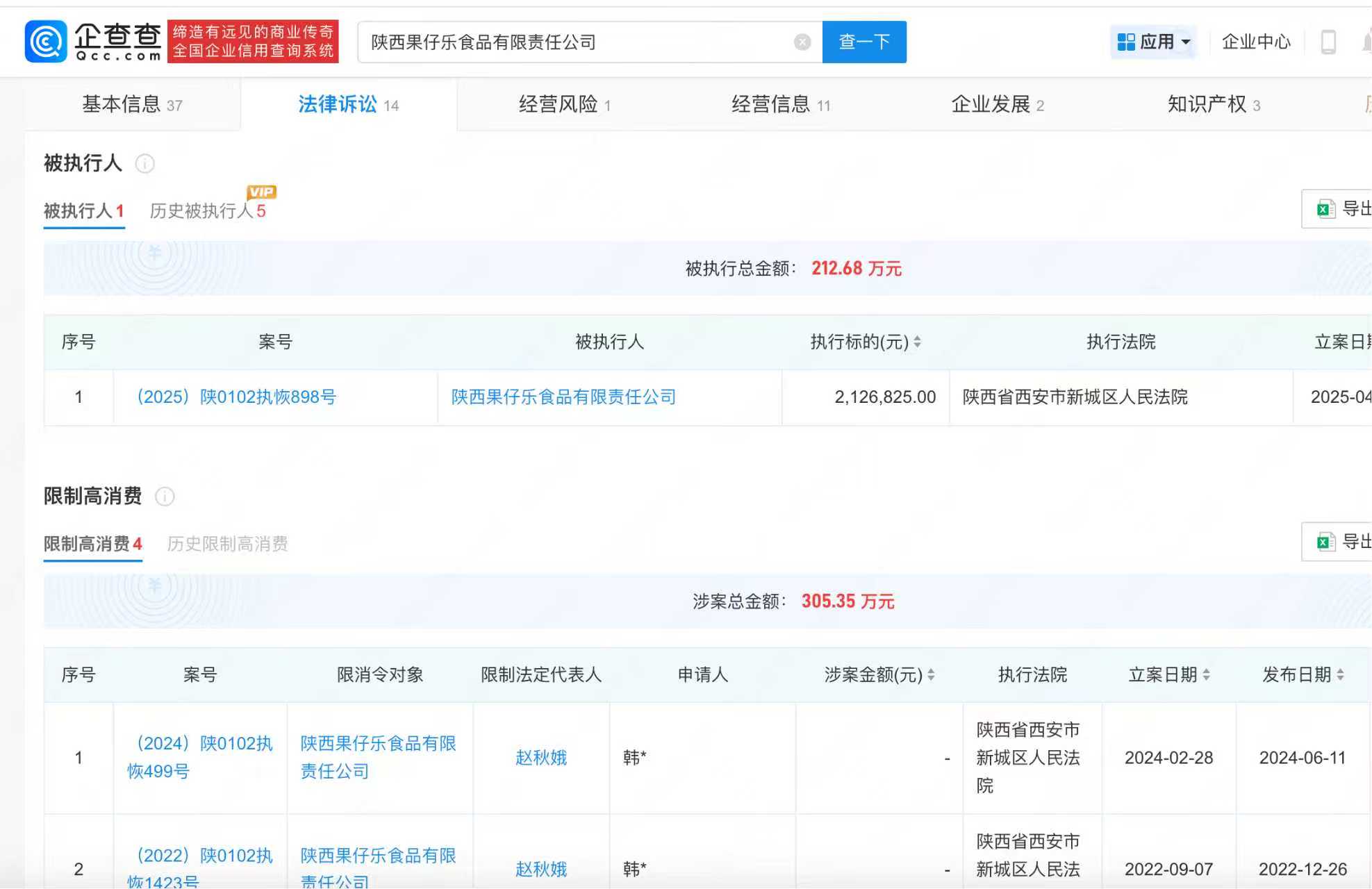Open 限消令对象 company link in row 1
Image resolution: width=1372 pixels, height=889 pixels.
379,758
